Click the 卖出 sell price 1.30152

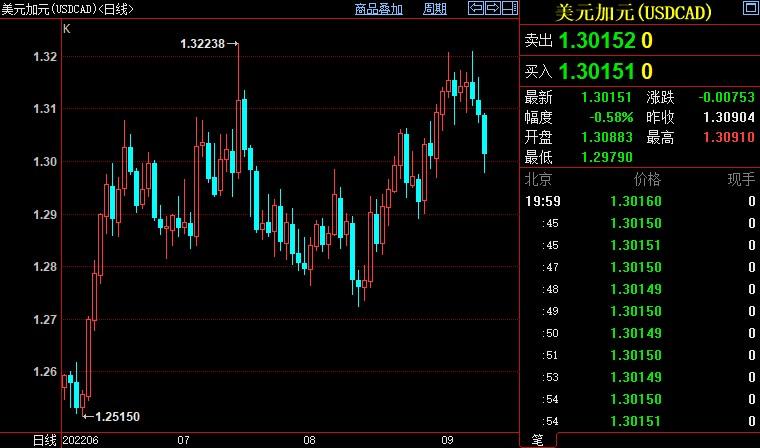click(x=598, y=41)
